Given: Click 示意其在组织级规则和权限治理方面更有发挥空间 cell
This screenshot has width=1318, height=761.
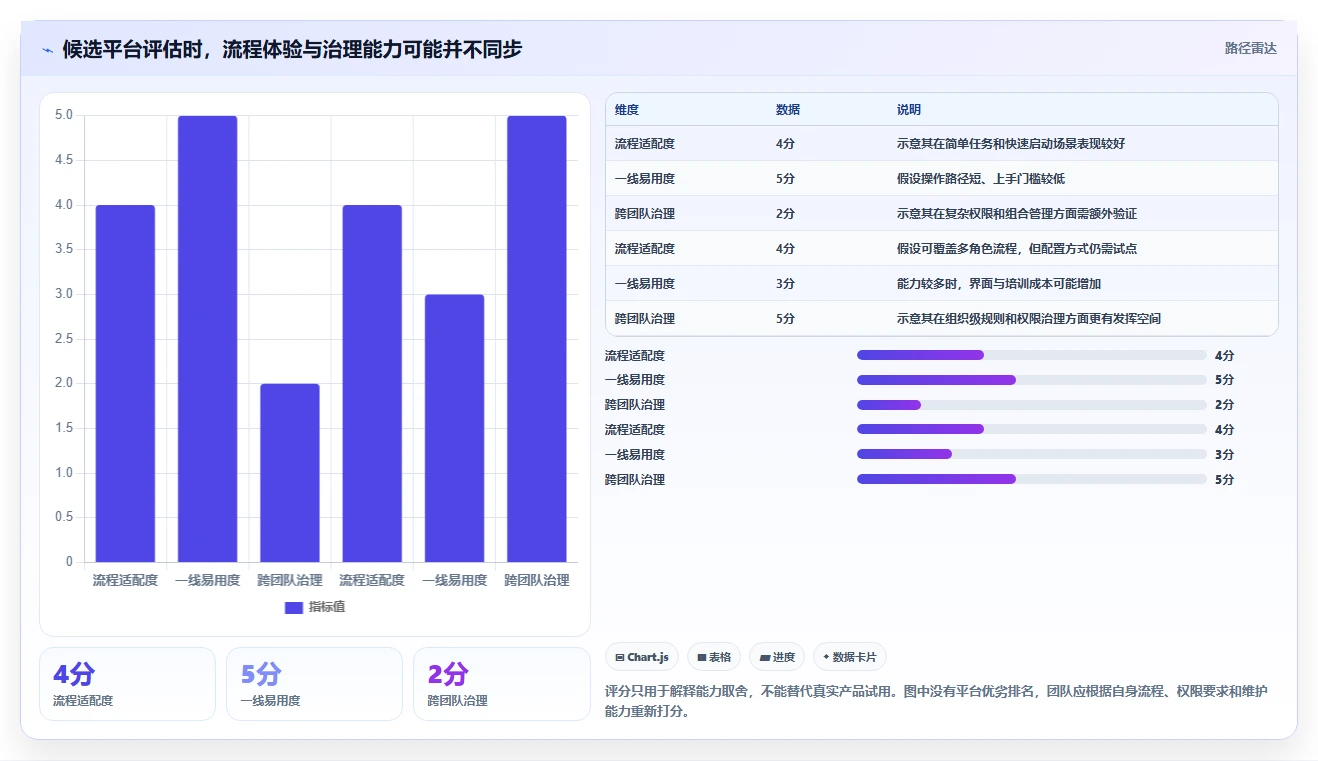Looking at the screenshot, I should point(1029,319).
